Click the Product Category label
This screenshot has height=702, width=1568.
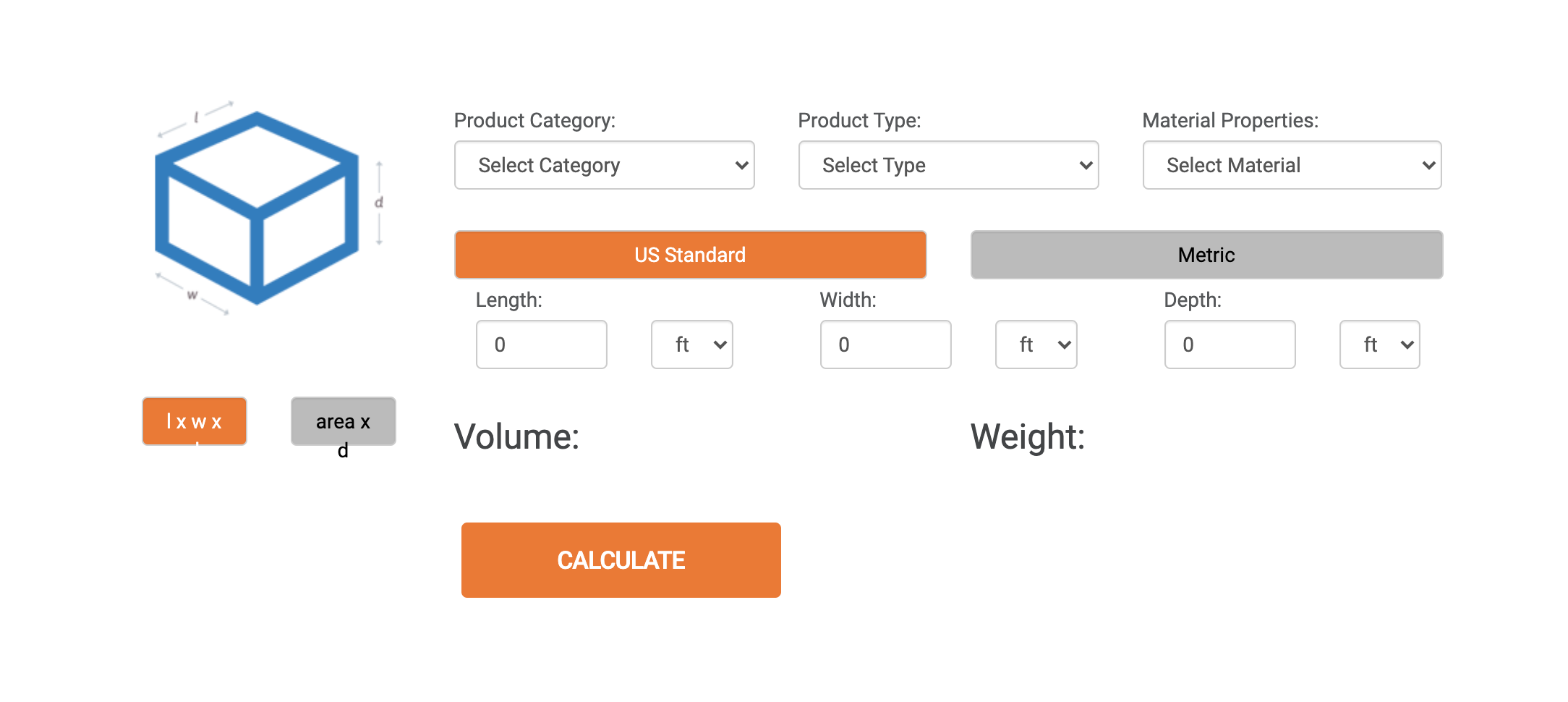pyautogui.click(x=534, y=120)
